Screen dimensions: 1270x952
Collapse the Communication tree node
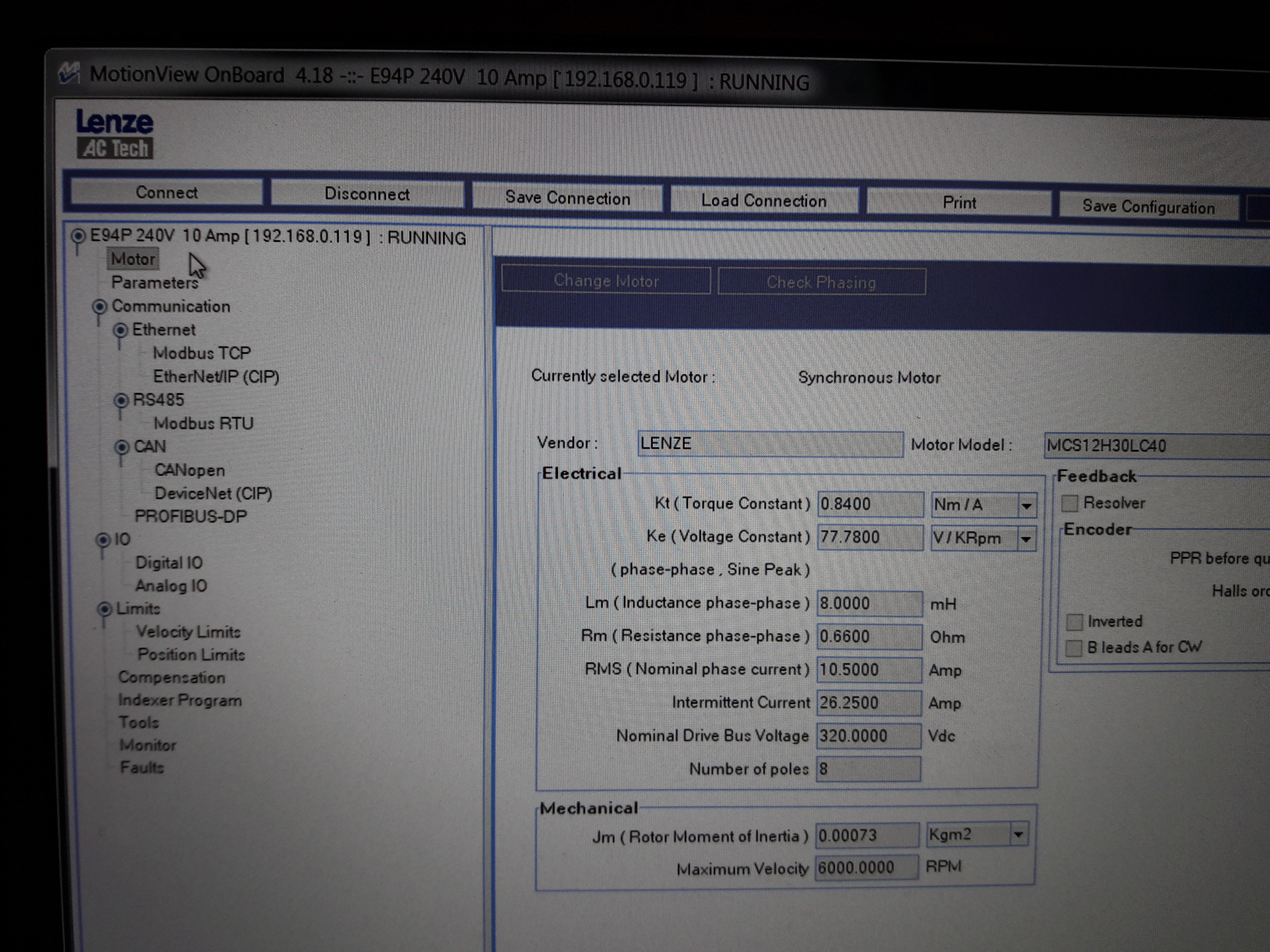(99, 307)
